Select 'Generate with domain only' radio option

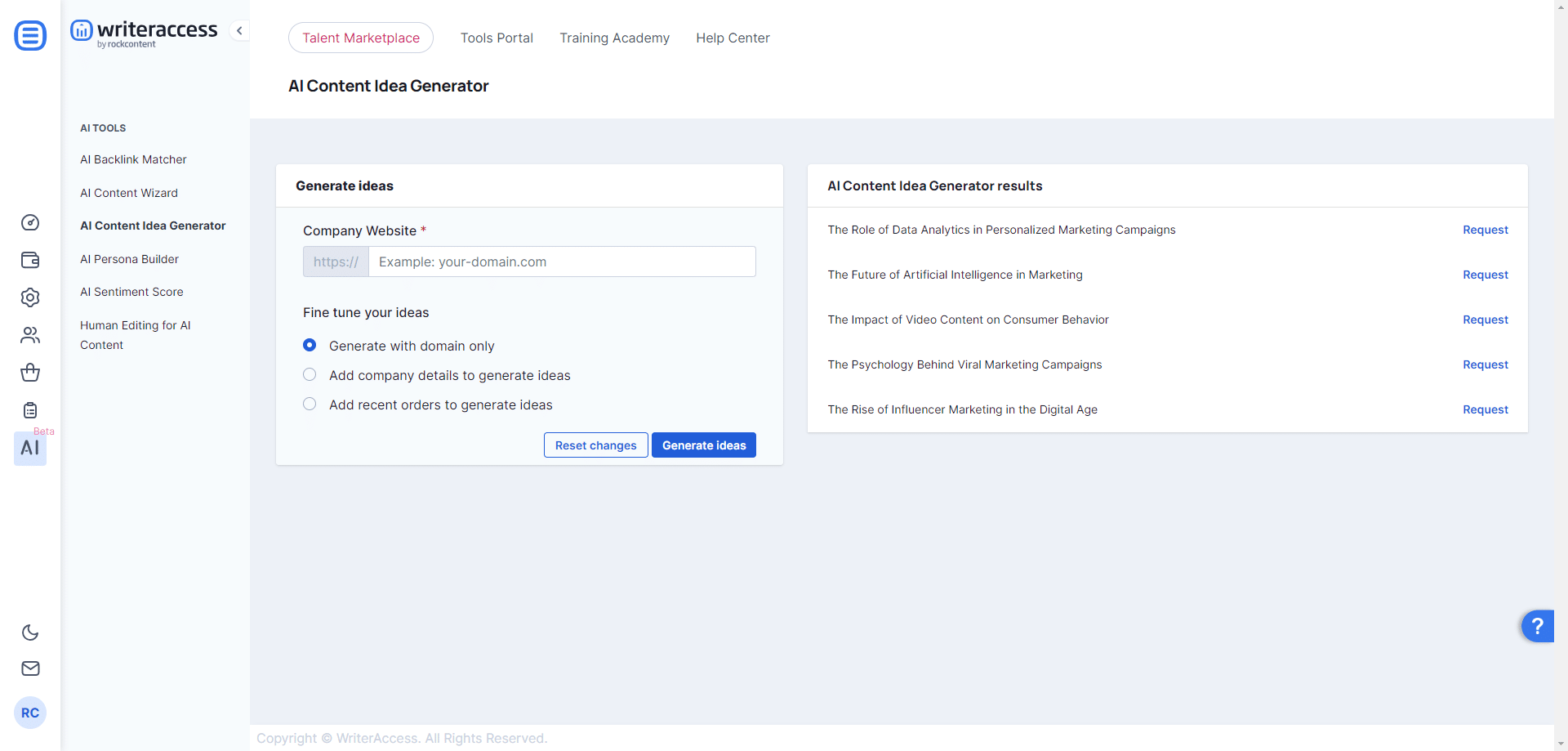point(310,346)
